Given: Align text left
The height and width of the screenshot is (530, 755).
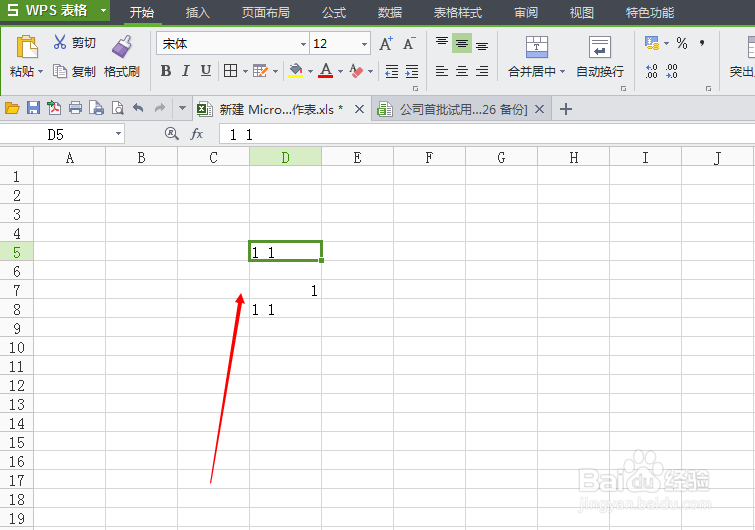Looking at the screenshot, I should click(442, 71).
